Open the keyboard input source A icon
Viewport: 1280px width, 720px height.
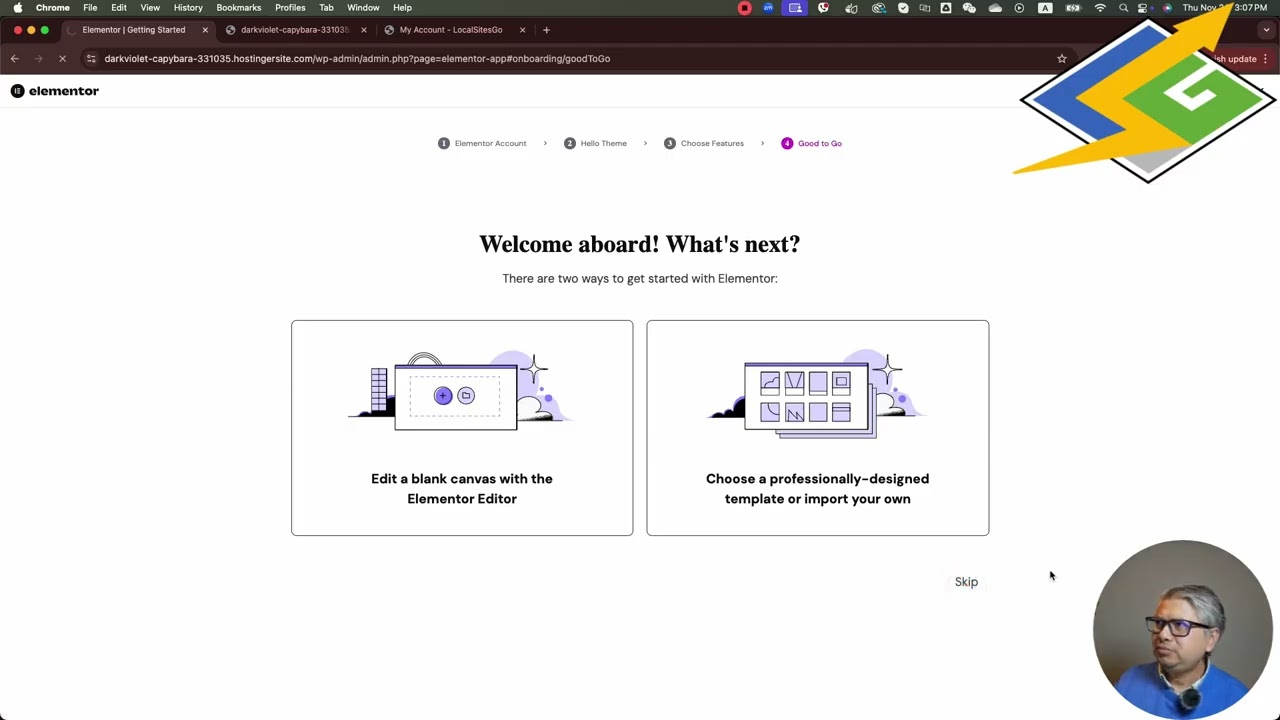pos(1045,7)
